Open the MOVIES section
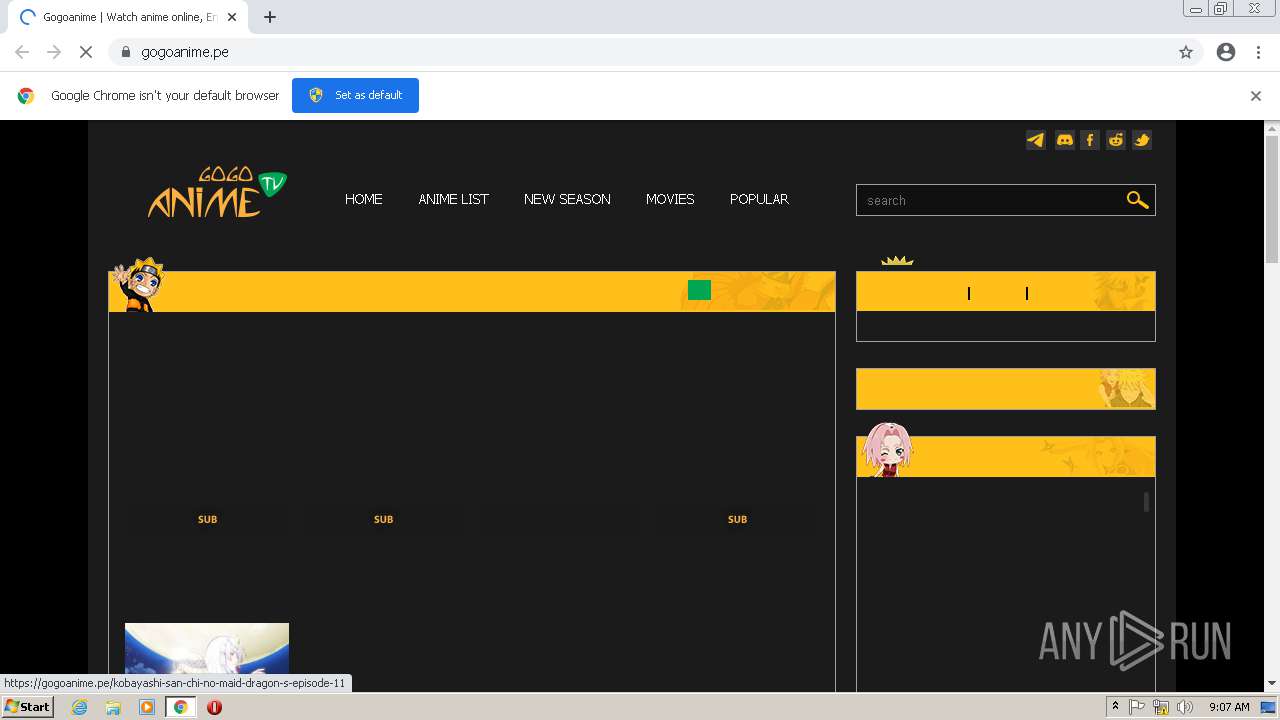Viewport: 1280px width, 720px height. pyautogui.click(x=670, y=199)
